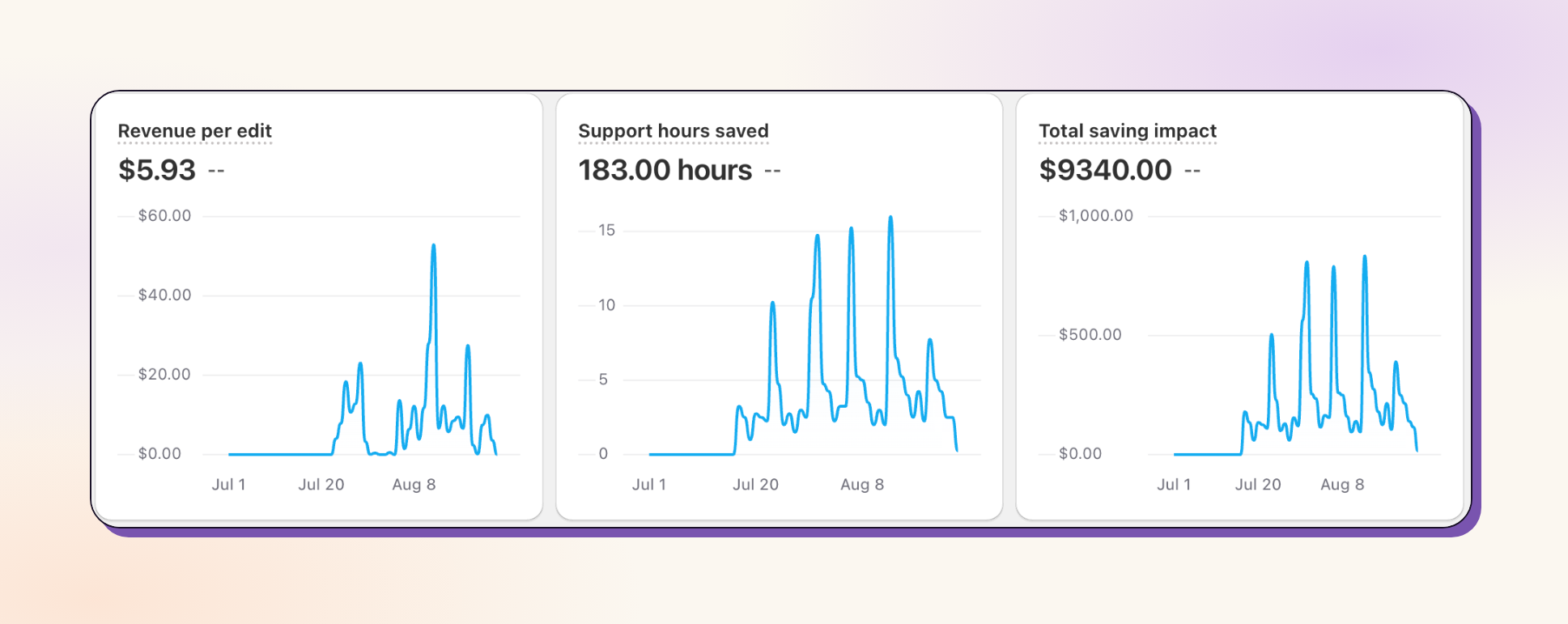Screen dimensions: 1568x624
Task: Click the '--' change indicator beside 183.00 hours
Action: tap(772, 171)
